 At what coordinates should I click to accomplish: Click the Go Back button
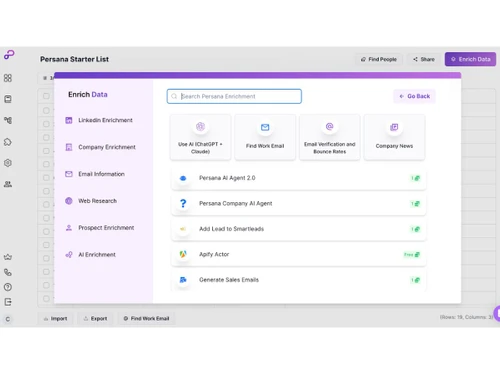[414, 96]
